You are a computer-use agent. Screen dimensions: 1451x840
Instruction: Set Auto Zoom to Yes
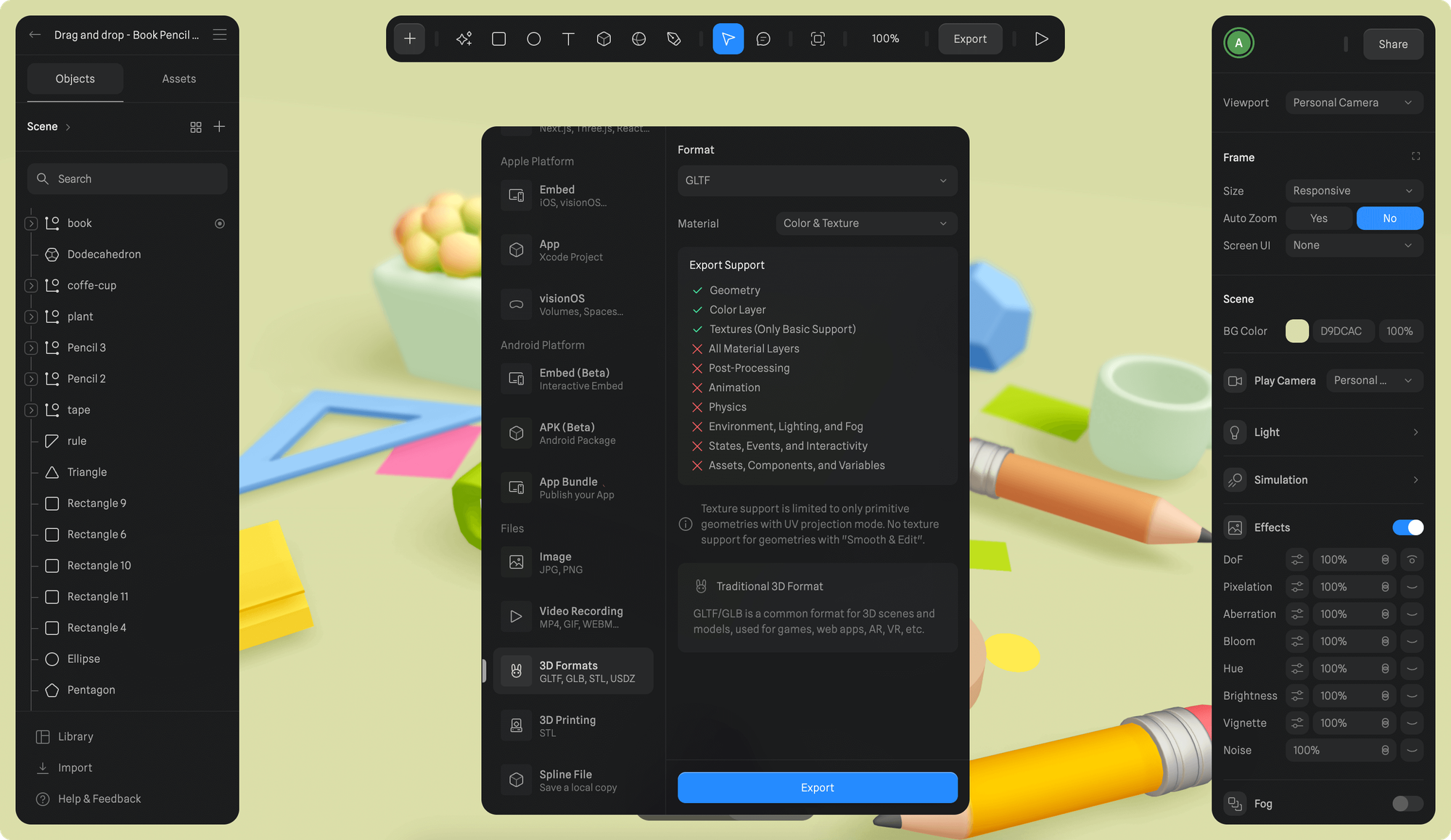coord(1318,218)
